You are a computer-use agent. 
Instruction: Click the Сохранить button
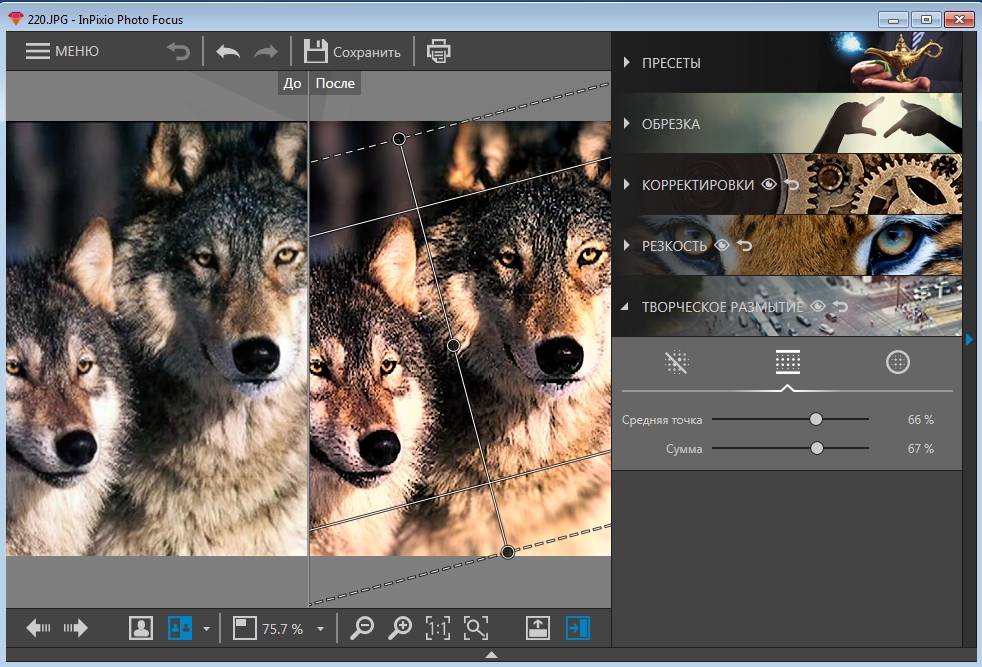[x=352, y=51]
